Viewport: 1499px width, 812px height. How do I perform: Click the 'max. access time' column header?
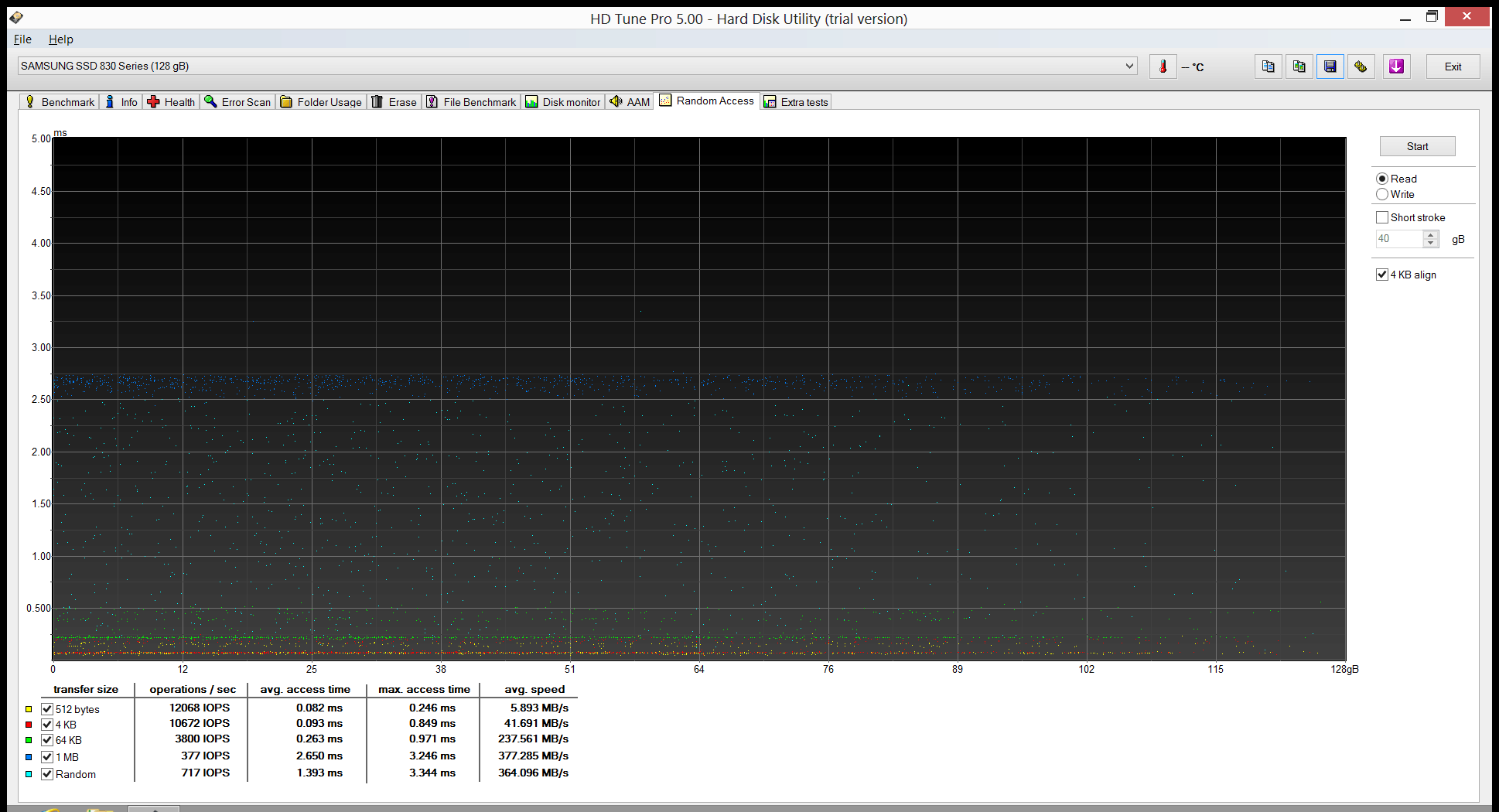[424, 689]
